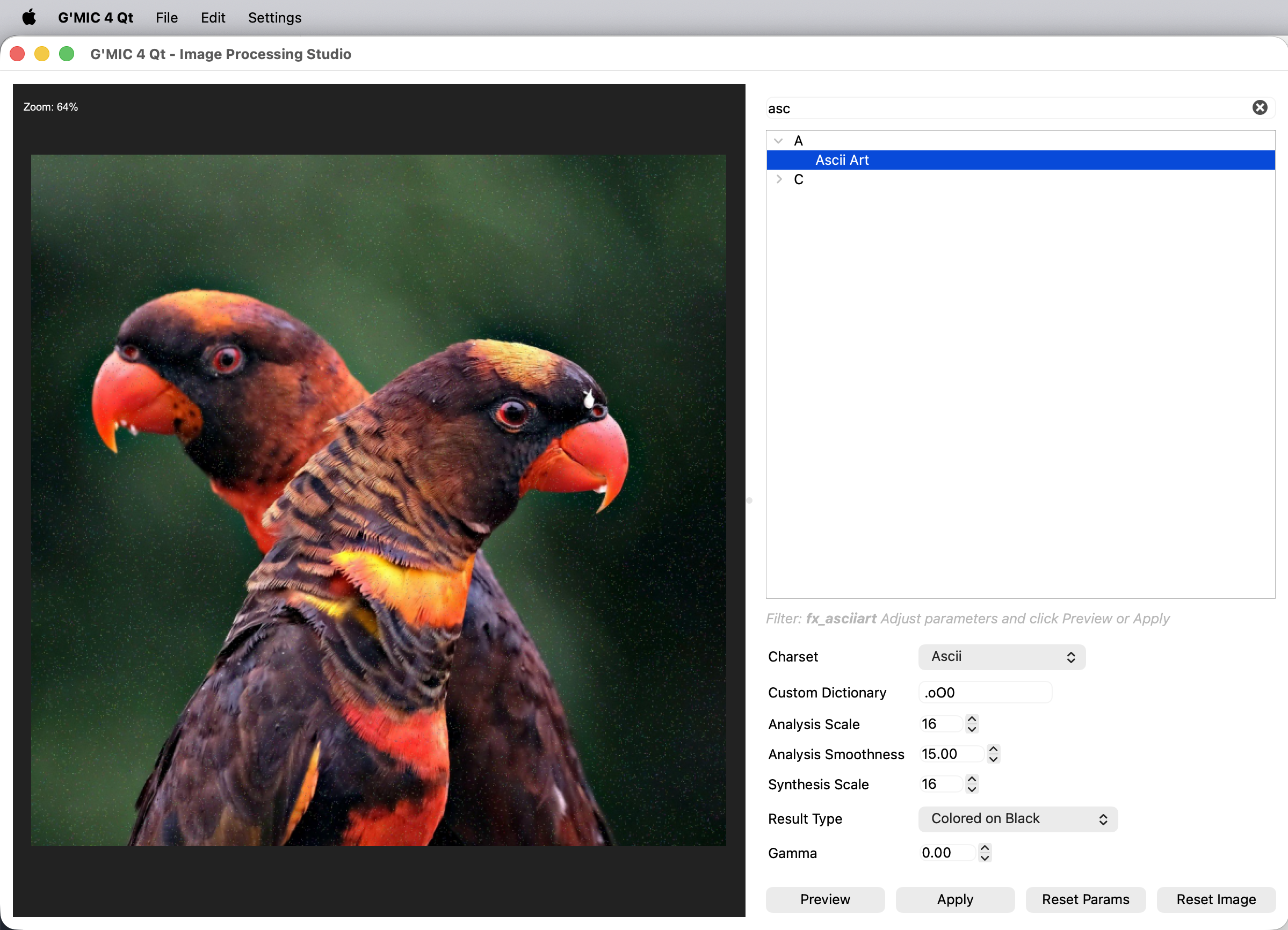The image size is (1288, 930).
Task: Click the Analysis Smoothness value field
Action: pos(952,754)
